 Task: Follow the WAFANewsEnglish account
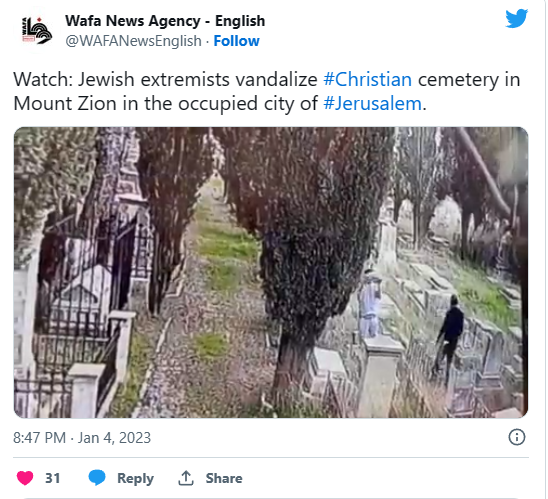tap(236, 41)
